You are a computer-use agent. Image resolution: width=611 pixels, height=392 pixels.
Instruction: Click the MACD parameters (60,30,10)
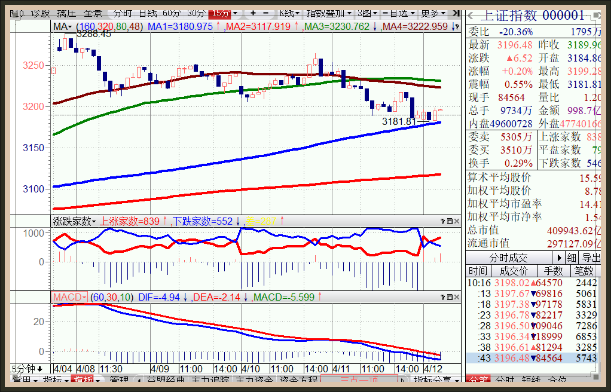(112, 297)
